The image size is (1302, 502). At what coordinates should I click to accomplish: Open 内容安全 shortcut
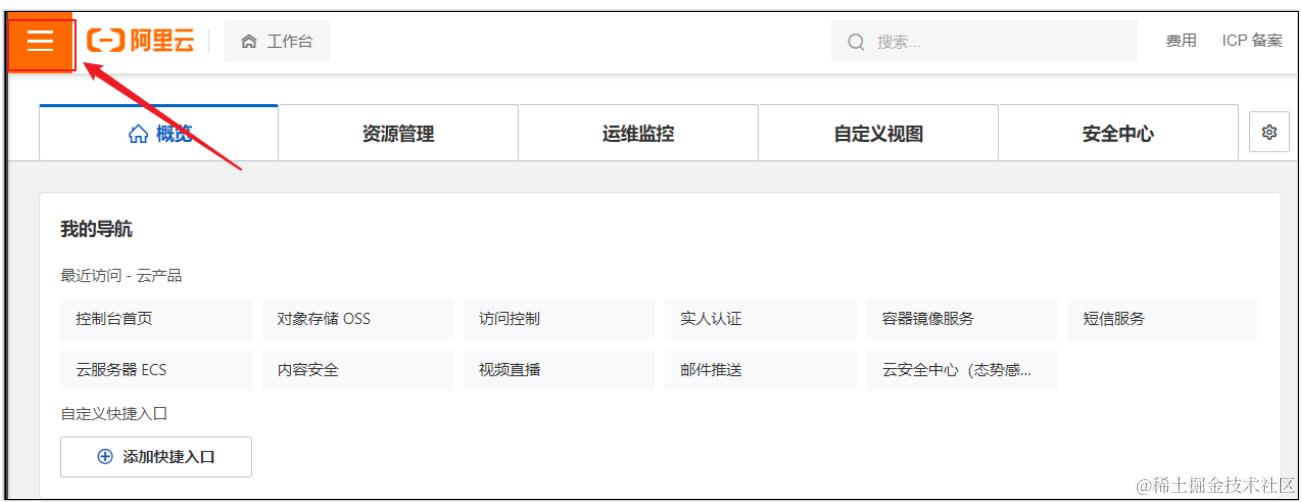coord(358,370)
